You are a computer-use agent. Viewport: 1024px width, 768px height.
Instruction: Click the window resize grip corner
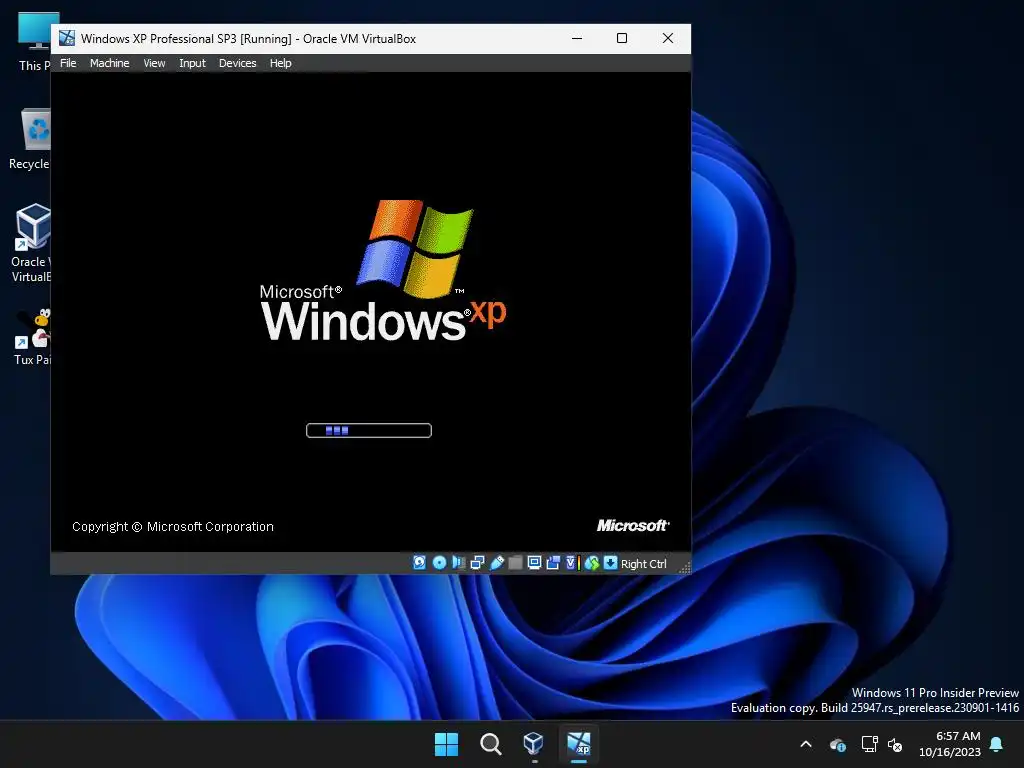tap(684, 568)
